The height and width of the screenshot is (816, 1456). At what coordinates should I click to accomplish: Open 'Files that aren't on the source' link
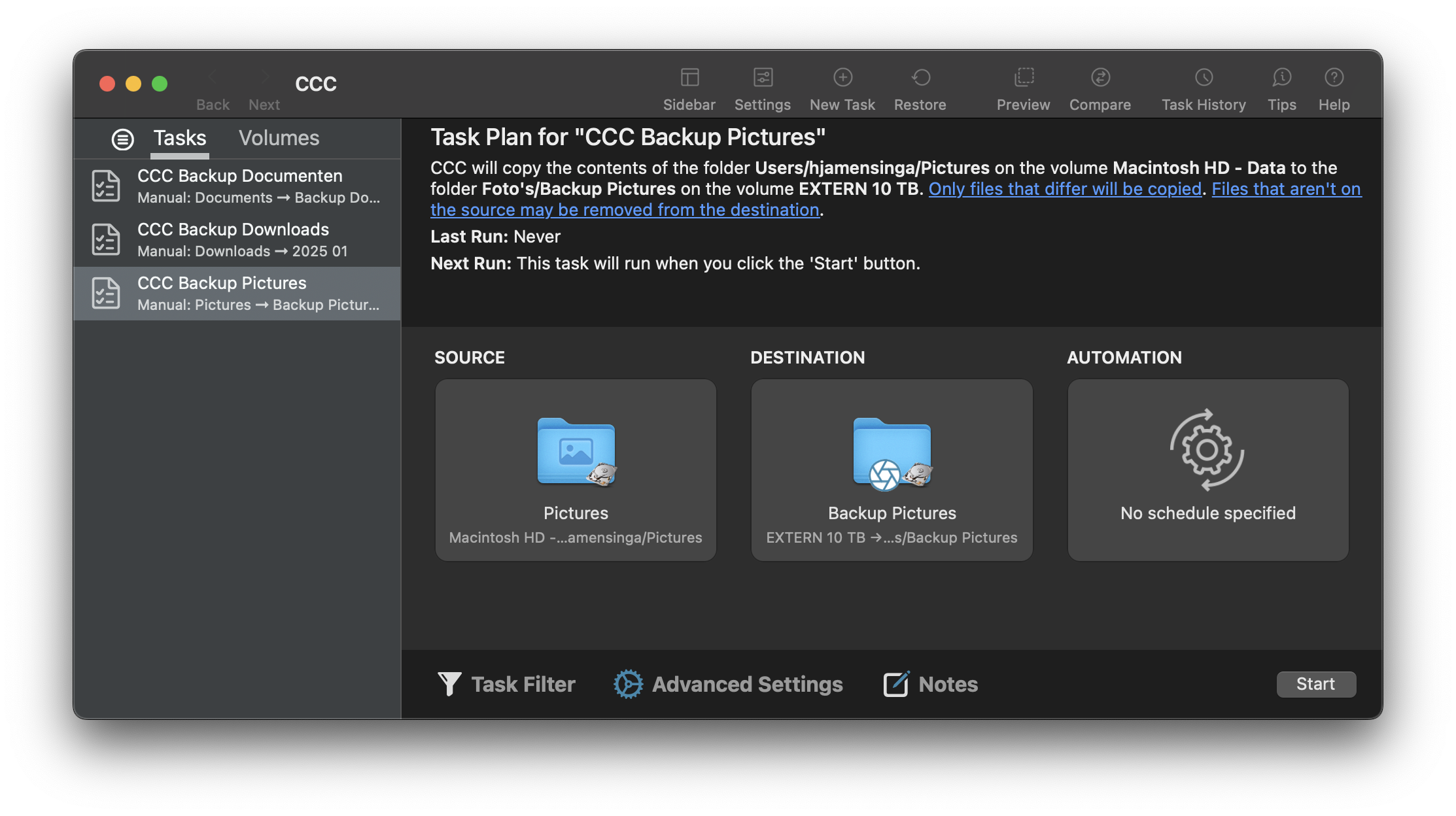(1286, 189)
